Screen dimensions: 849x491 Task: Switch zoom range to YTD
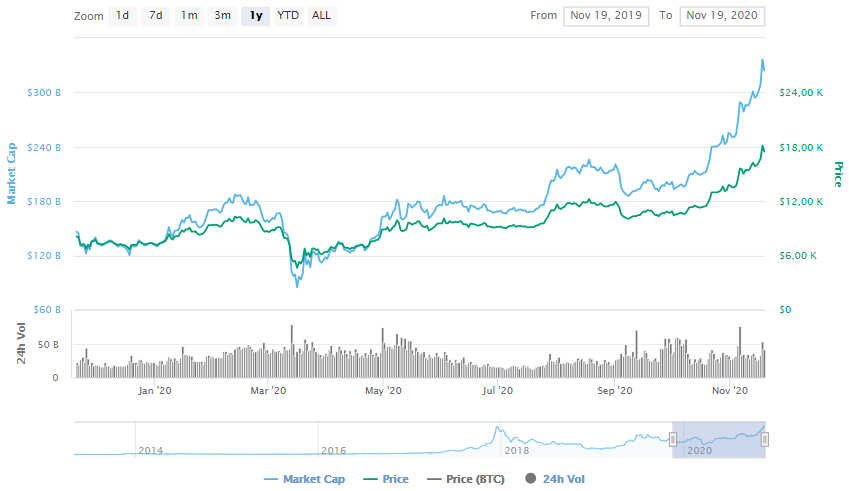click(288, 16)
